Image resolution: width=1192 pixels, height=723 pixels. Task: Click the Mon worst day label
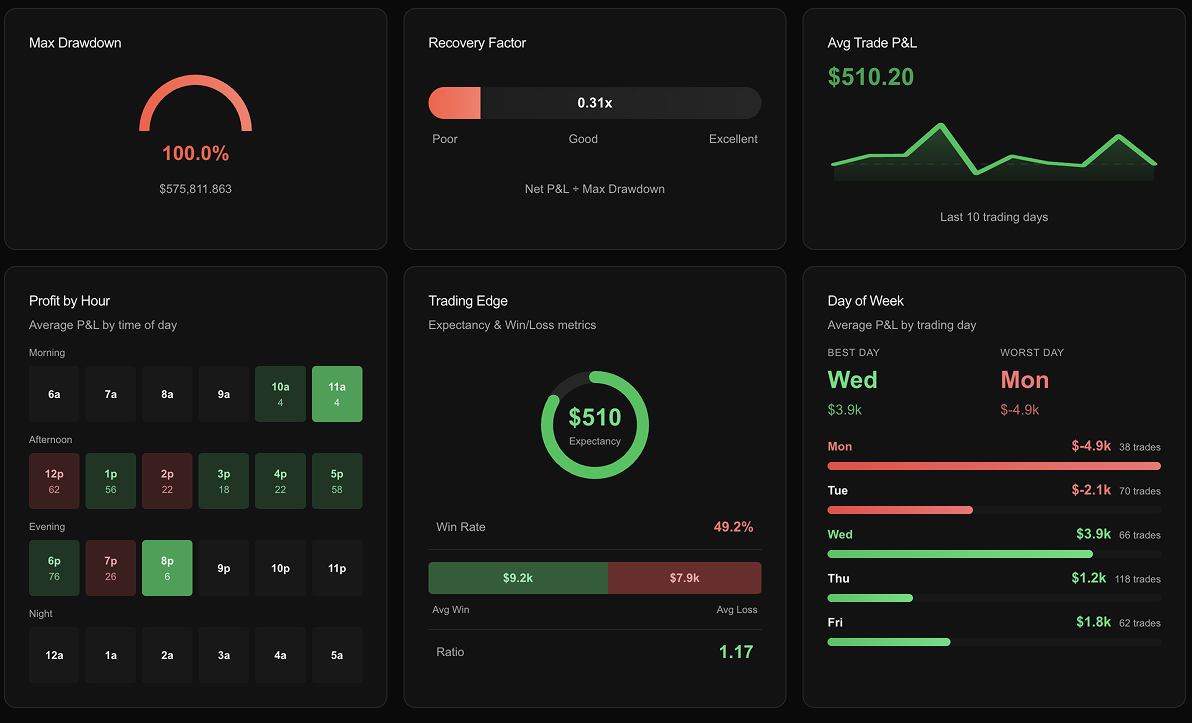(1023, 380)
